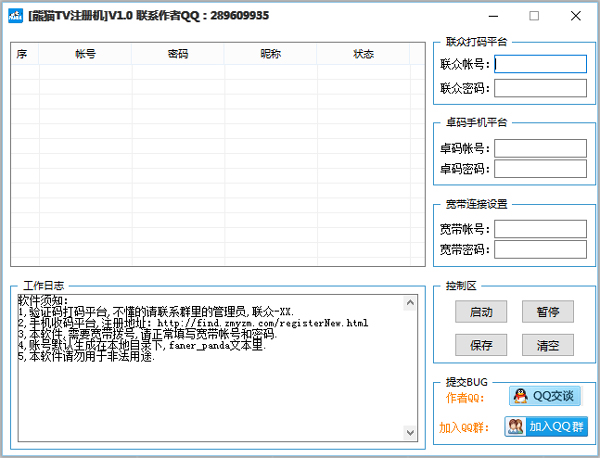Click the 密码 column header
Image resolution: width=600 pixels, height=458 pixels.
pyautogui.click(x=178, y=54)
